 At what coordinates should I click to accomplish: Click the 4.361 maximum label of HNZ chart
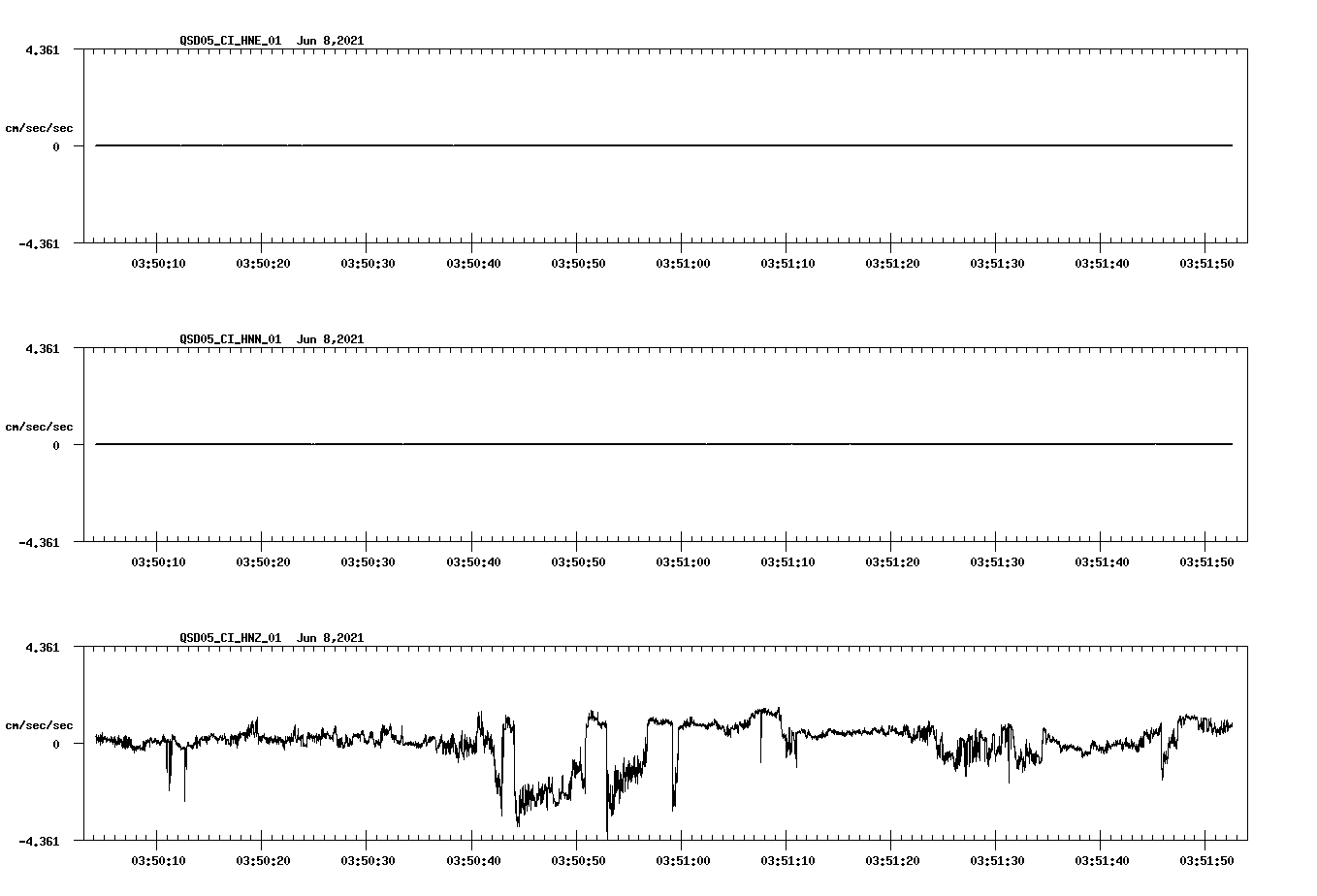[42, 647]
